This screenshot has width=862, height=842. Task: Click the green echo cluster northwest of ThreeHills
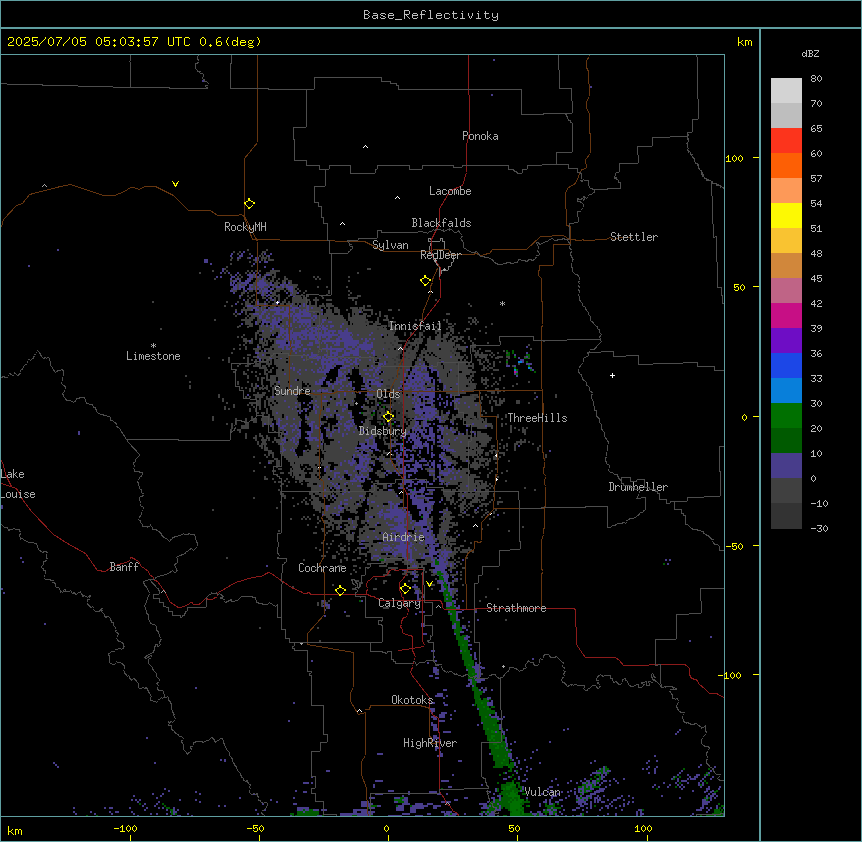tap(520, 361)
